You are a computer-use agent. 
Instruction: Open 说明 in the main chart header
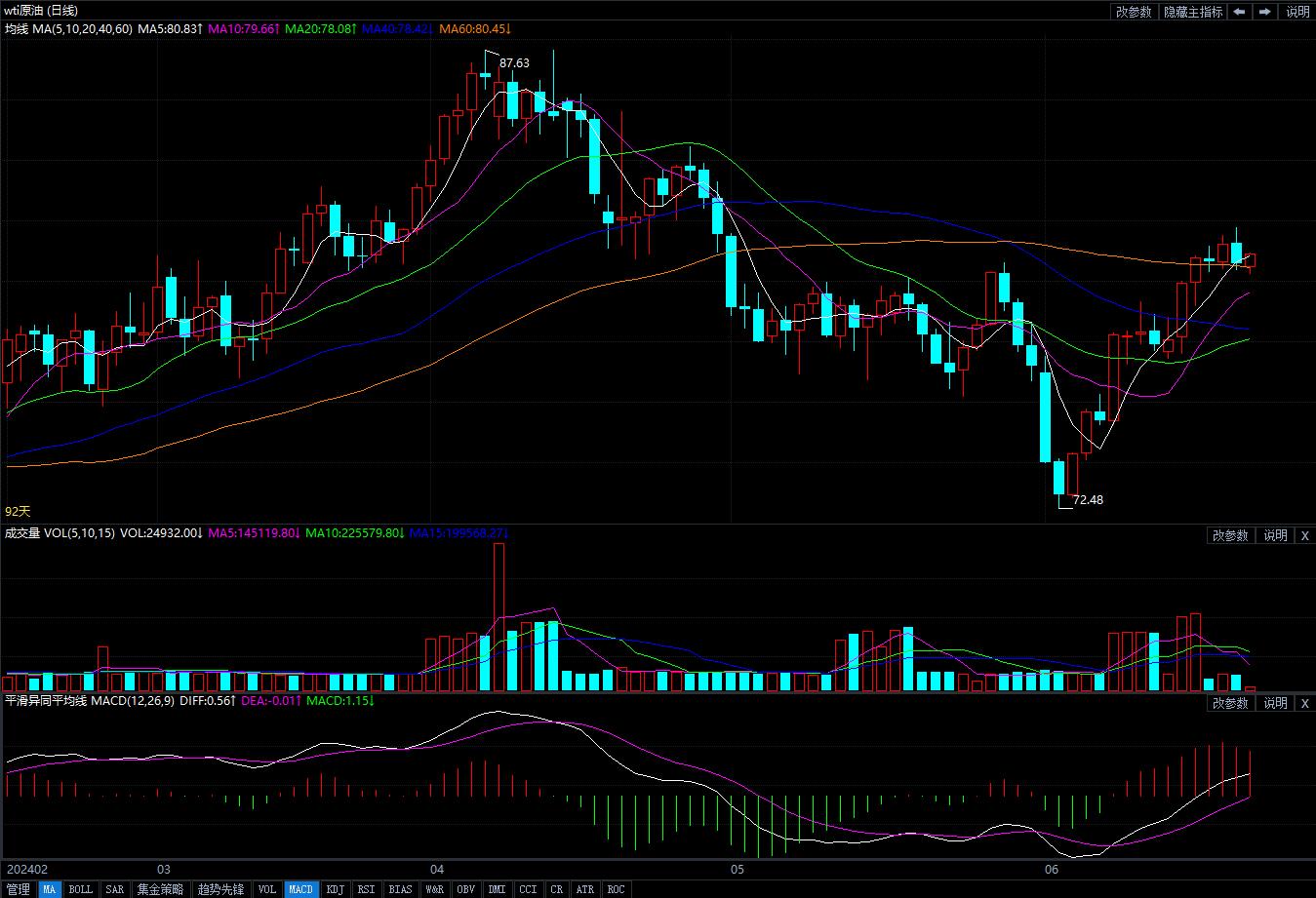(1297, 12)
